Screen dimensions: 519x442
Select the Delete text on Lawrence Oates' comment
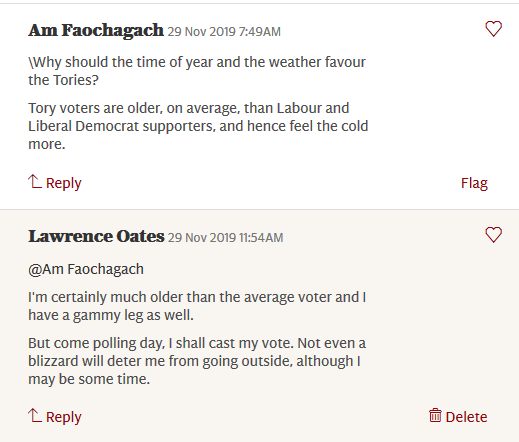(466, 417)
